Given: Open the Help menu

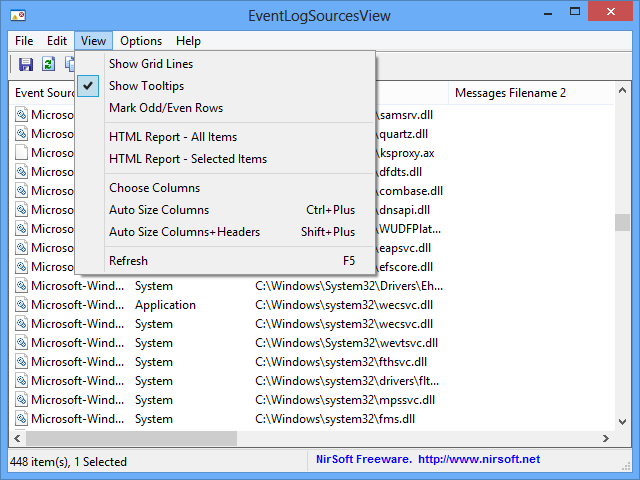Looking at the screenshot, I should [188, 41].
